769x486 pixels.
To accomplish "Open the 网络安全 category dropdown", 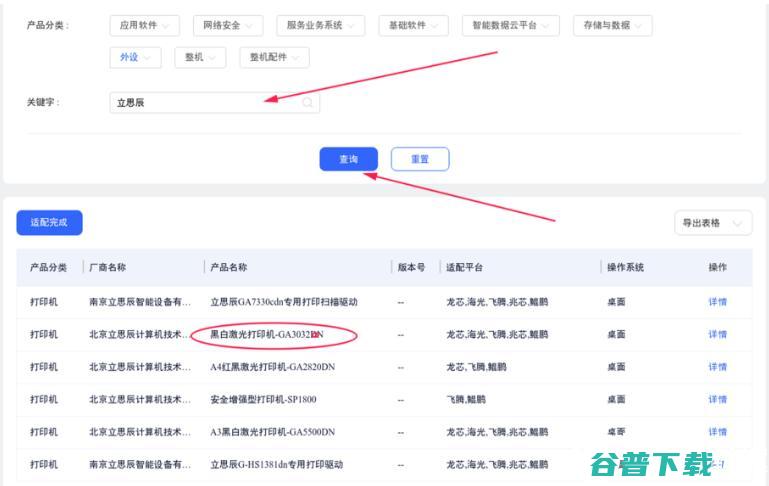I will pos(228,26).
